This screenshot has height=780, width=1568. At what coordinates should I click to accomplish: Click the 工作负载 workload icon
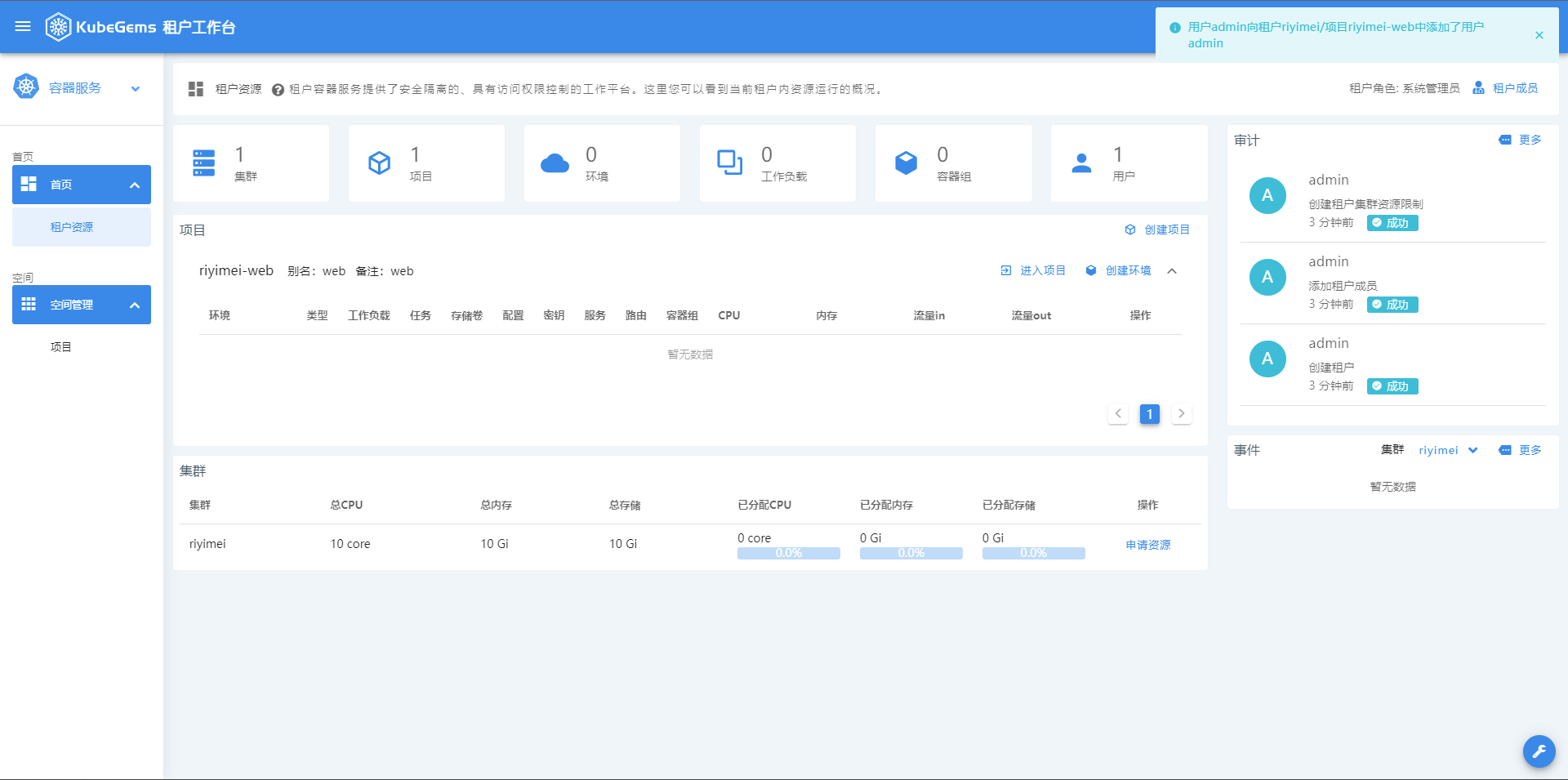pos(730,163)
